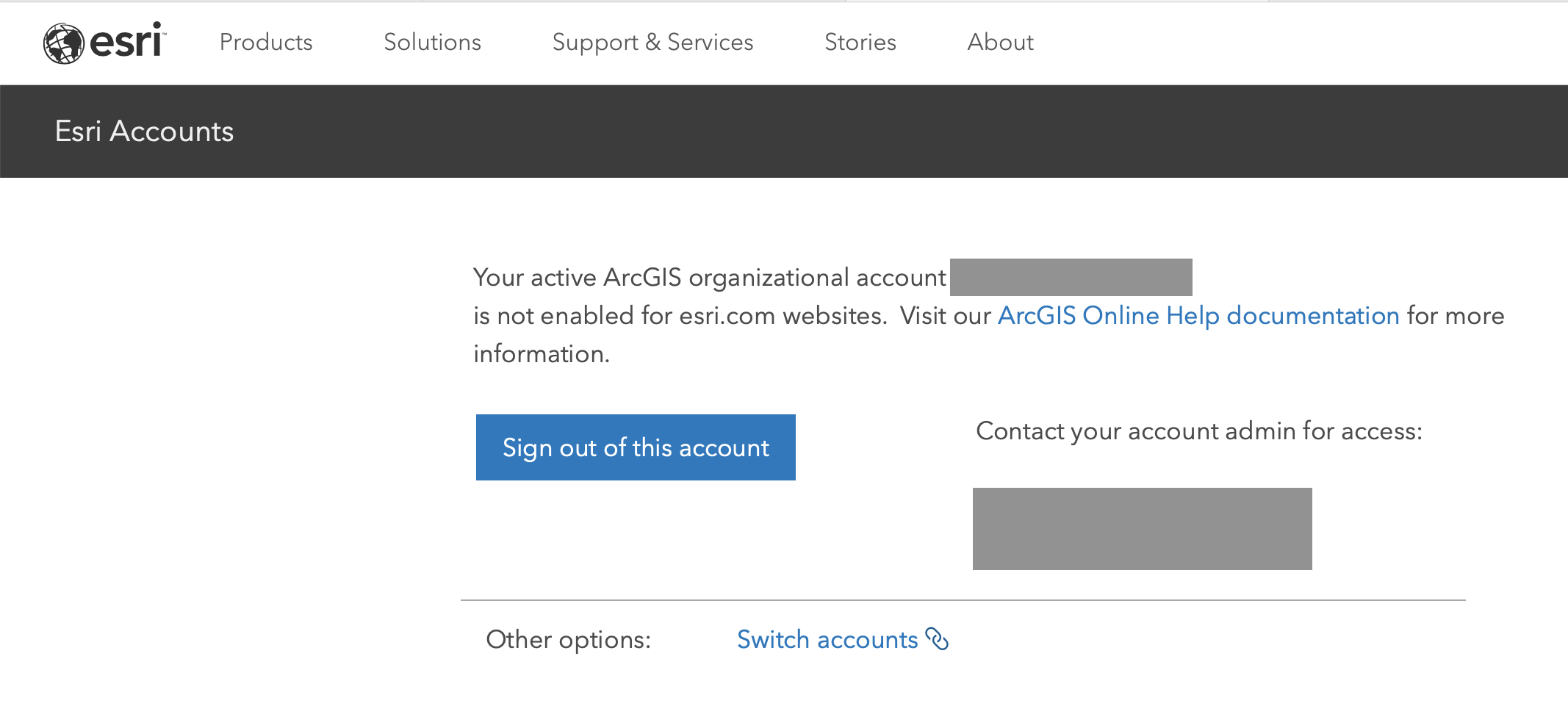
Task: Click the chain-link icon beside Switch accounts
Action: 937,639
